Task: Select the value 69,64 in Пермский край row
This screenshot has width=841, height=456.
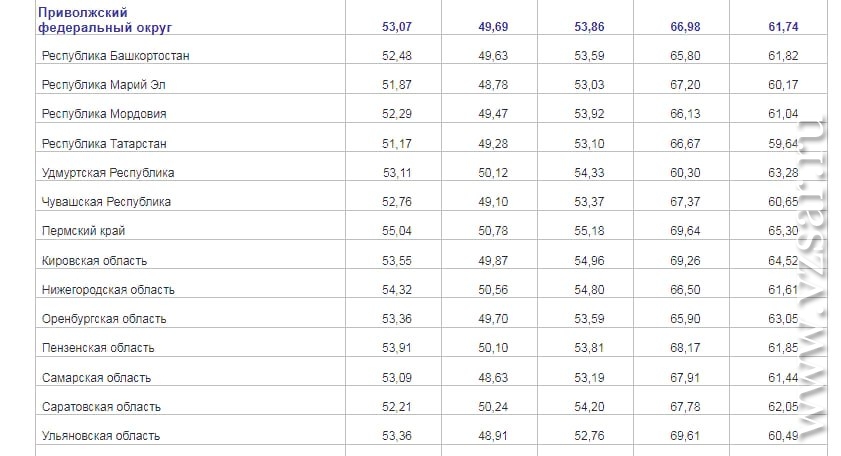Action: (685, 231)
